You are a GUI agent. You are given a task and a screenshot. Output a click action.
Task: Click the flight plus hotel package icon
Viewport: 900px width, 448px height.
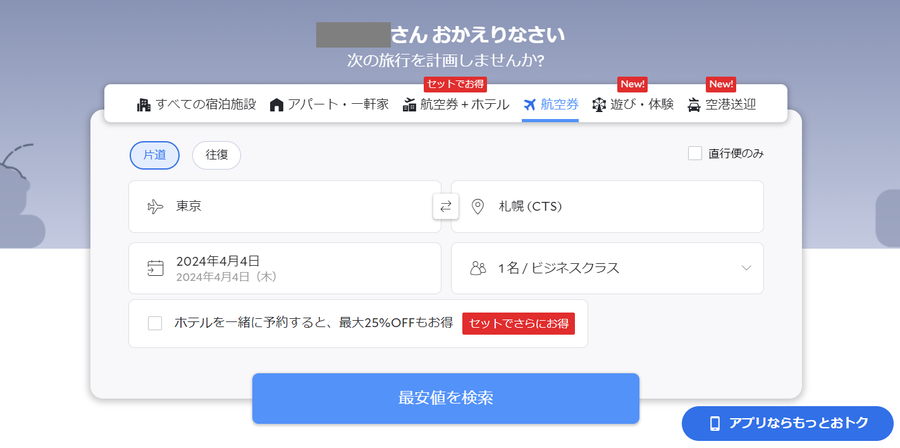click(409, 105)
